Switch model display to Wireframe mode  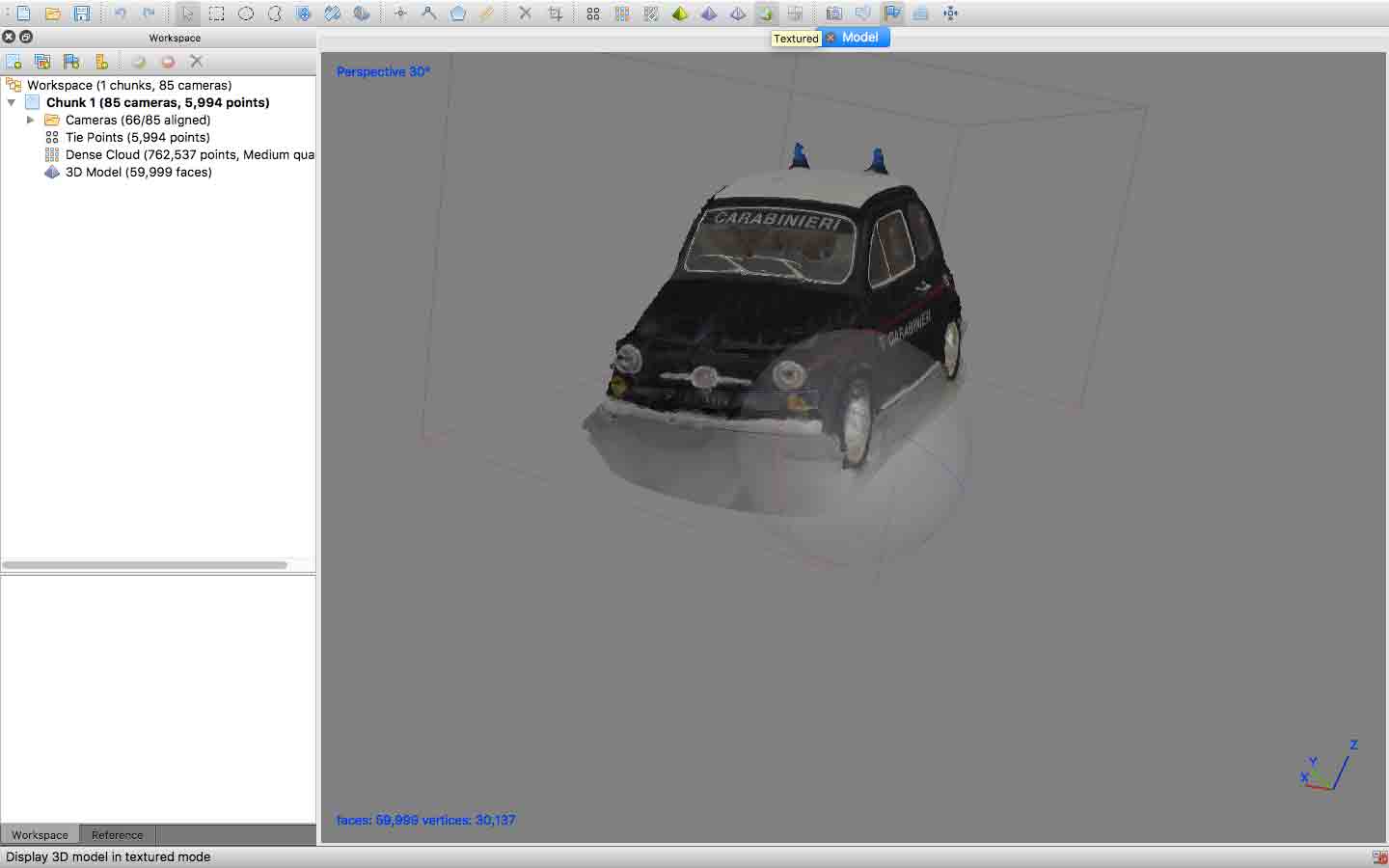point(738,14)
